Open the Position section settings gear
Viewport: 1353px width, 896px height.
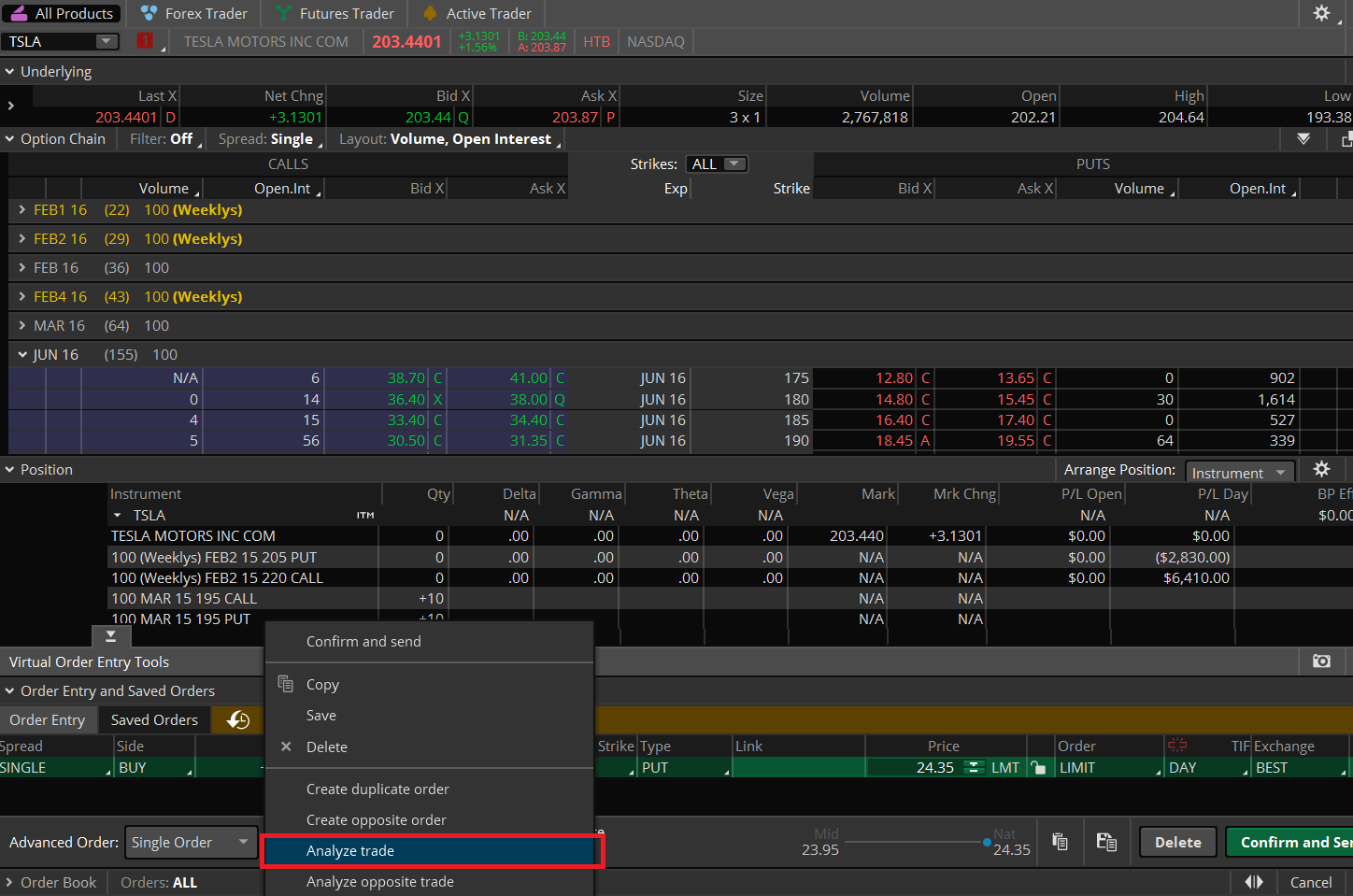click(x=1321, y=469)
